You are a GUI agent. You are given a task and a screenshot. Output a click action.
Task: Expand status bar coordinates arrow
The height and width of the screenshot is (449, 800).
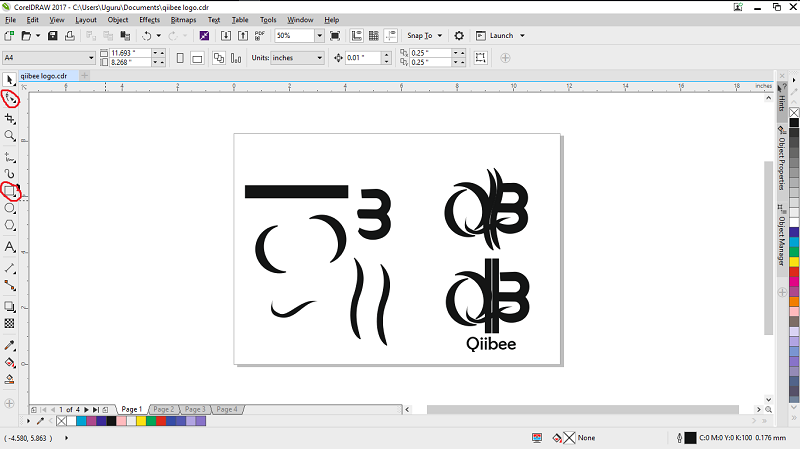pyautogui.click(x=66, y=438)
